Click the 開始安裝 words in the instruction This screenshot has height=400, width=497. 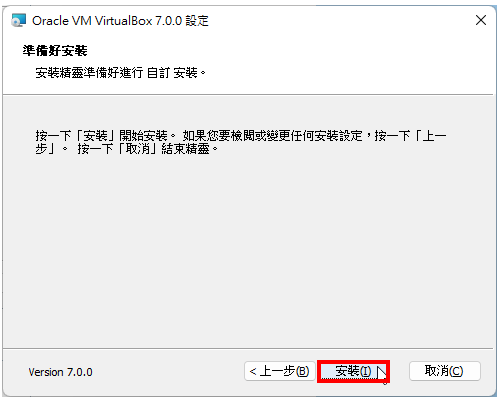coord(143,136)
